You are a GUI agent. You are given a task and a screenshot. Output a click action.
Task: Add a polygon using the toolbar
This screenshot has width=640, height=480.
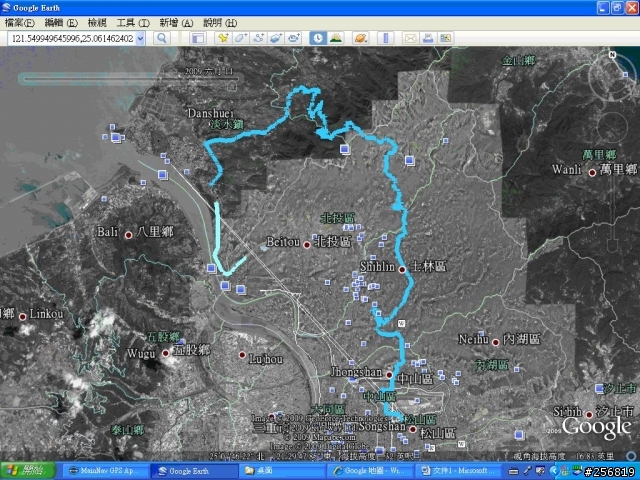point(241,38)
